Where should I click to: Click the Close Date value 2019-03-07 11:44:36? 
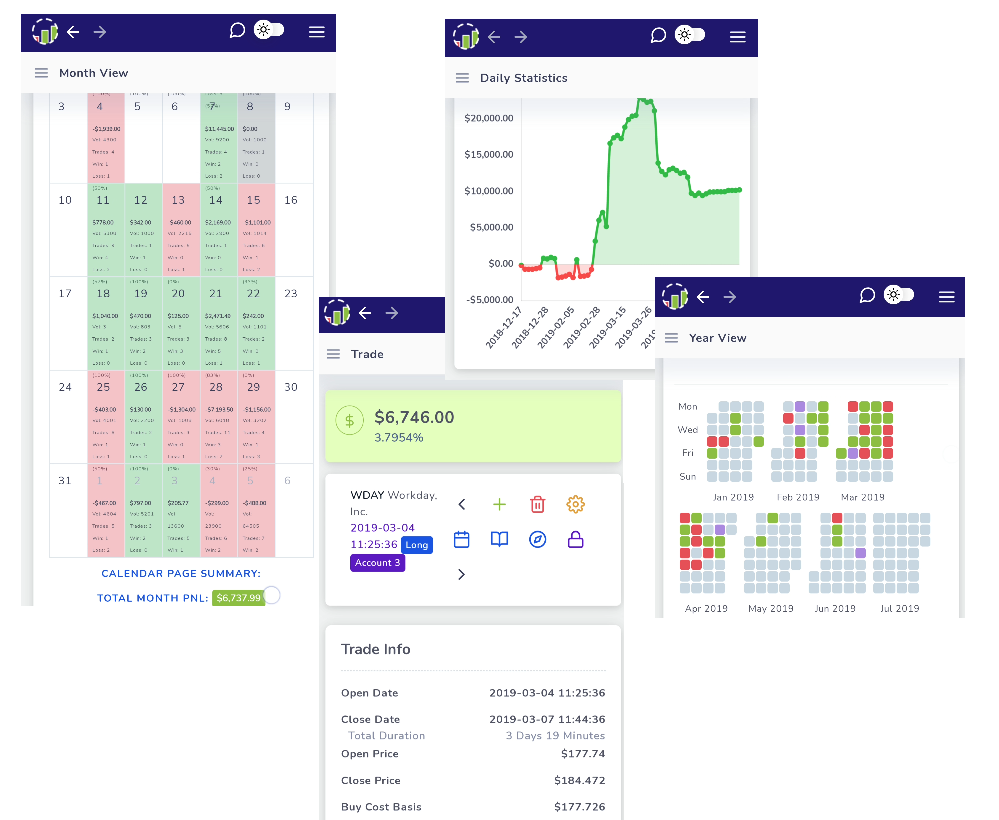pyautogui.click(x=547, y=719)
